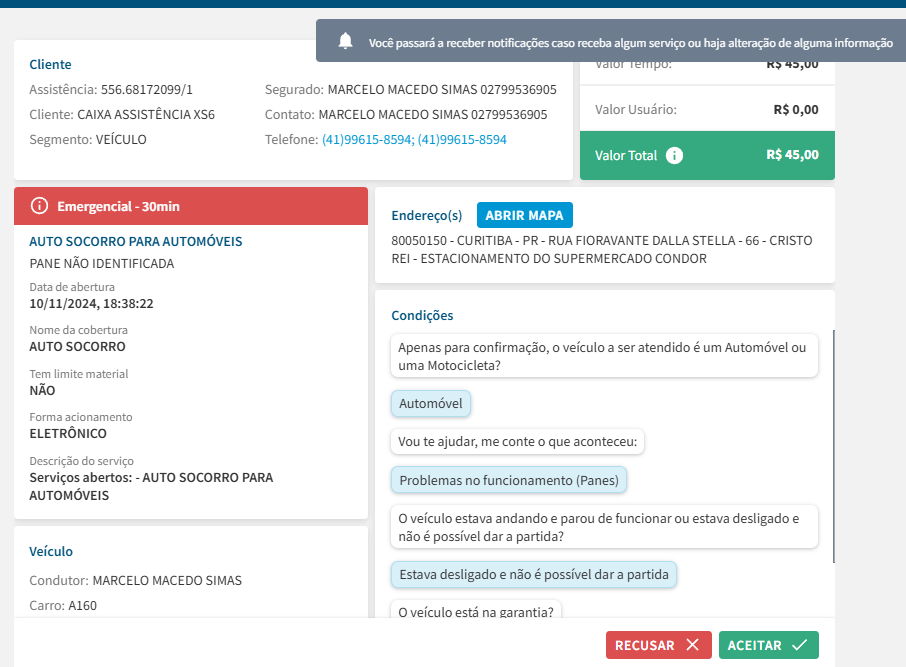Click the AUTO SOCORRO PARA AUTOMÓVEIS heading
This screenshot has width=906, height=667.
(x=136, y=241)
